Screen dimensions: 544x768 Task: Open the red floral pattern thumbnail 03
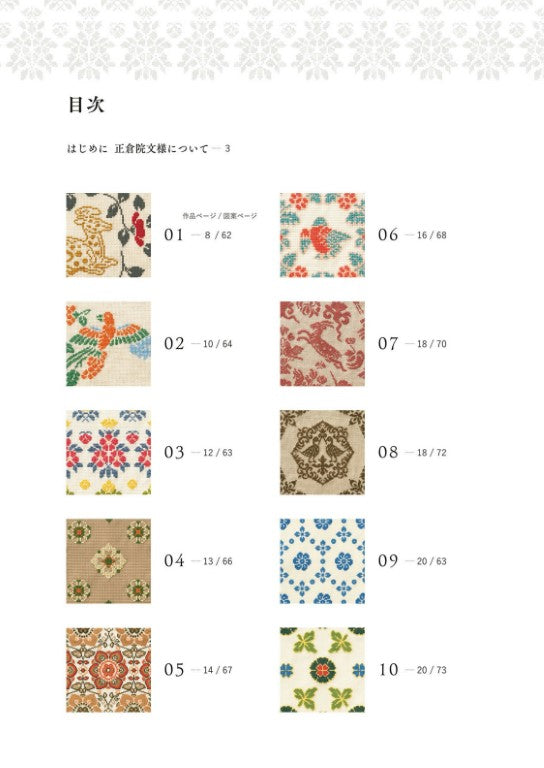(x=108, y=453)
